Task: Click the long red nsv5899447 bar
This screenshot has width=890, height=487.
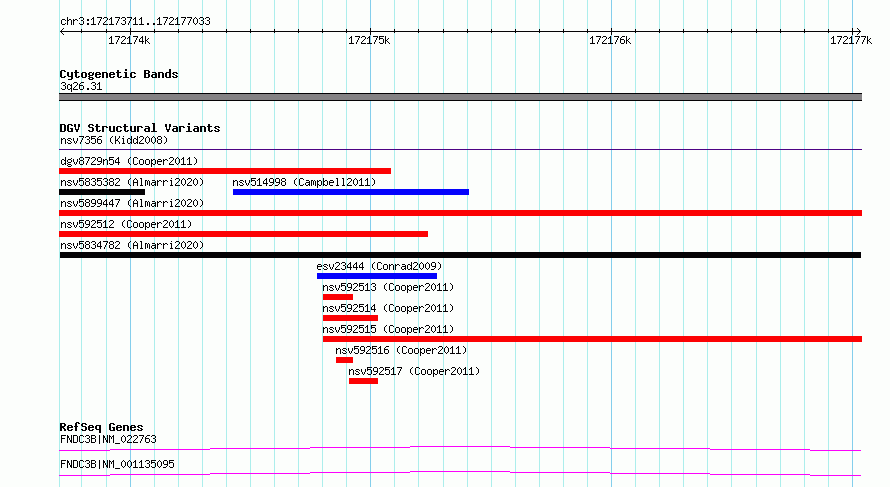Action: (460, 213)
